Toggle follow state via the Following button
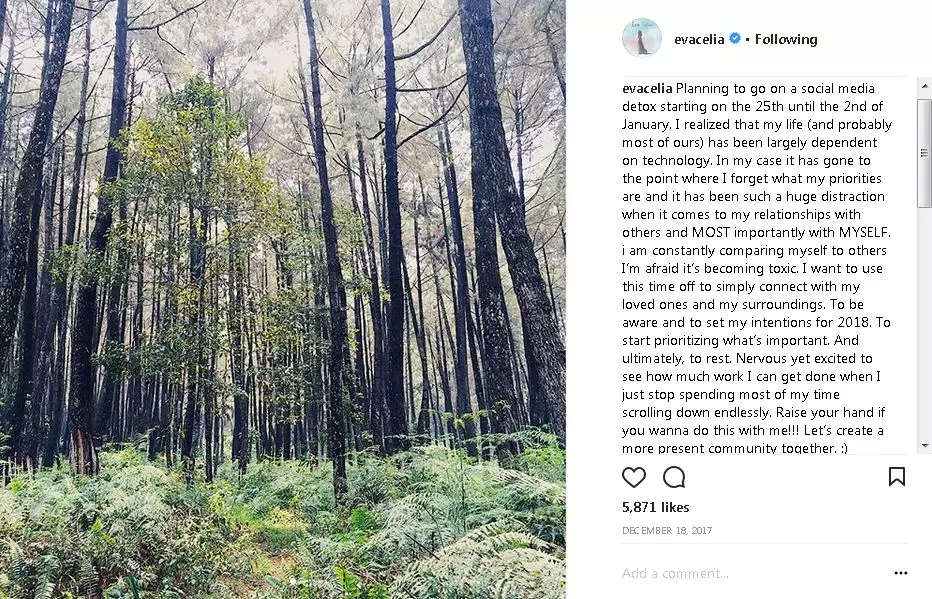 click(785, 39)
